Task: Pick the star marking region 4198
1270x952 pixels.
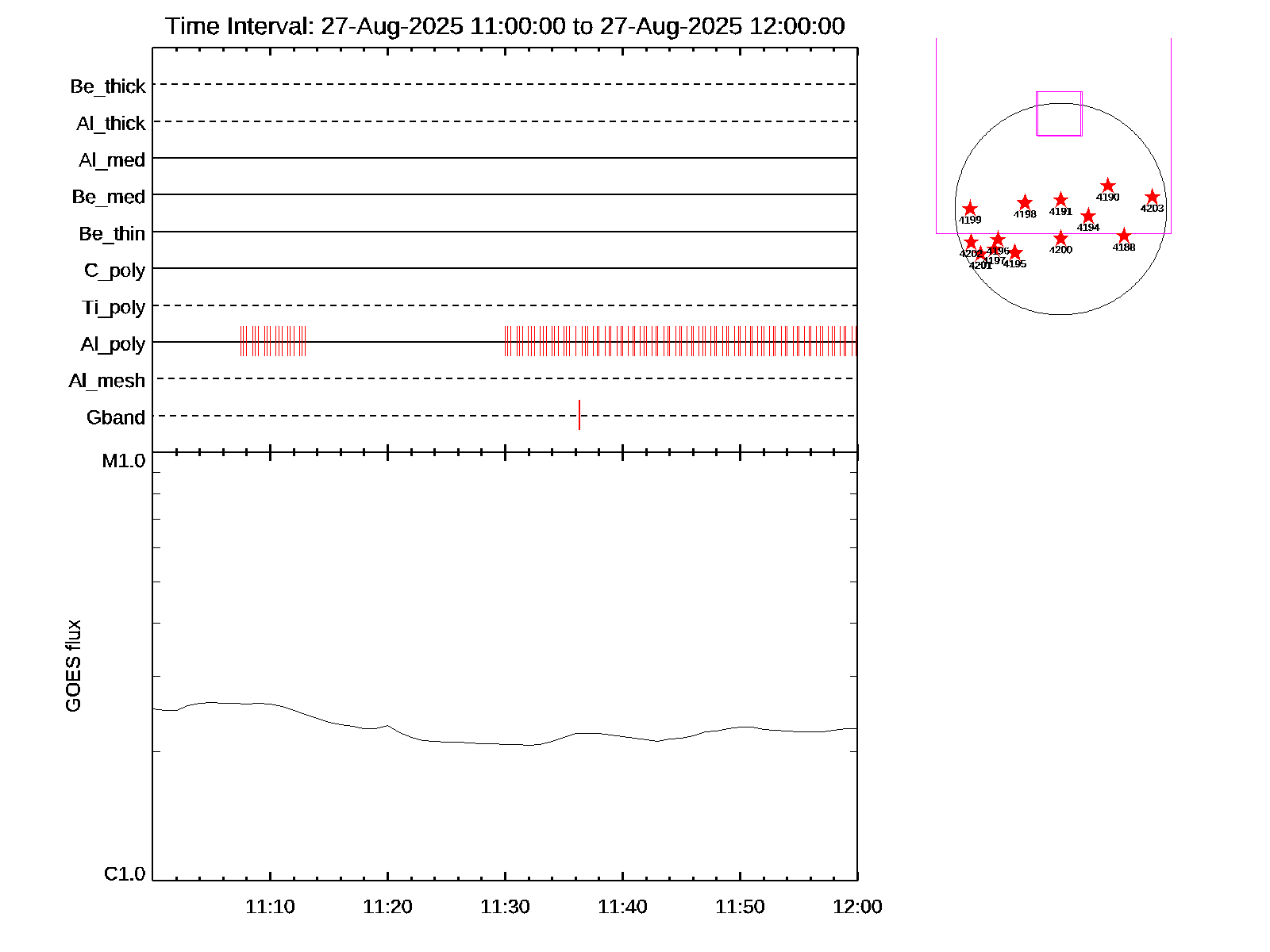Action: pos(1025,202)
